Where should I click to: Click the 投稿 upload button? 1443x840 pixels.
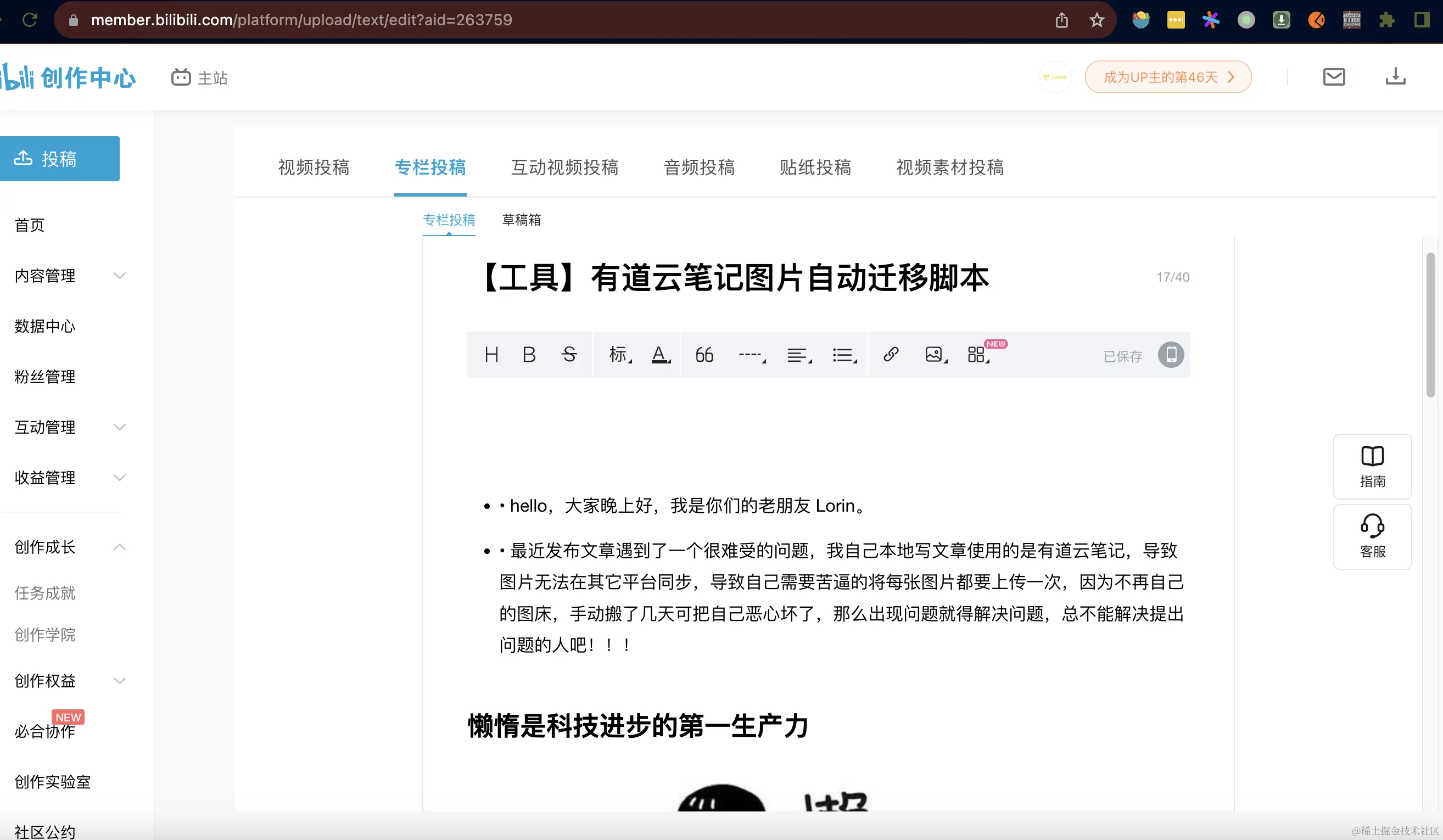[59, 159]
